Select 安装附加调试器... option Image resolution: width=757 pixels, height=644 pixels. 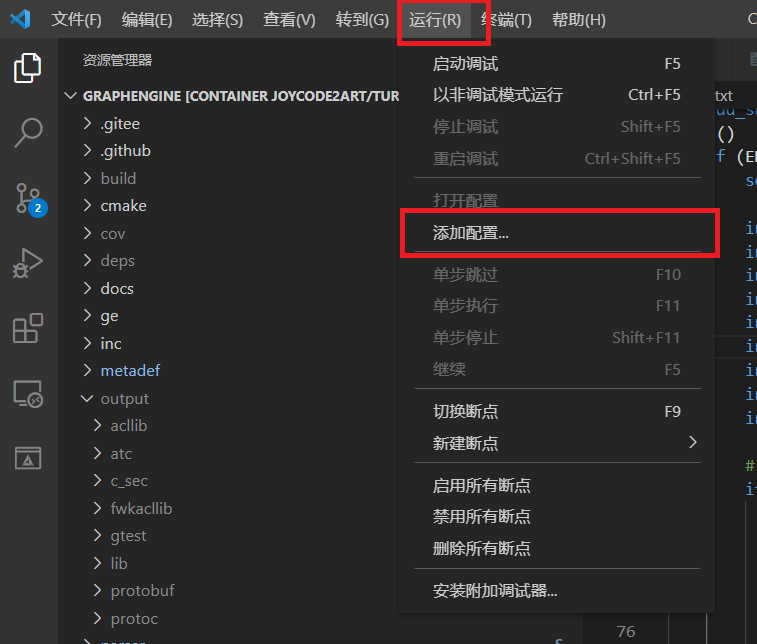(494, 590)
